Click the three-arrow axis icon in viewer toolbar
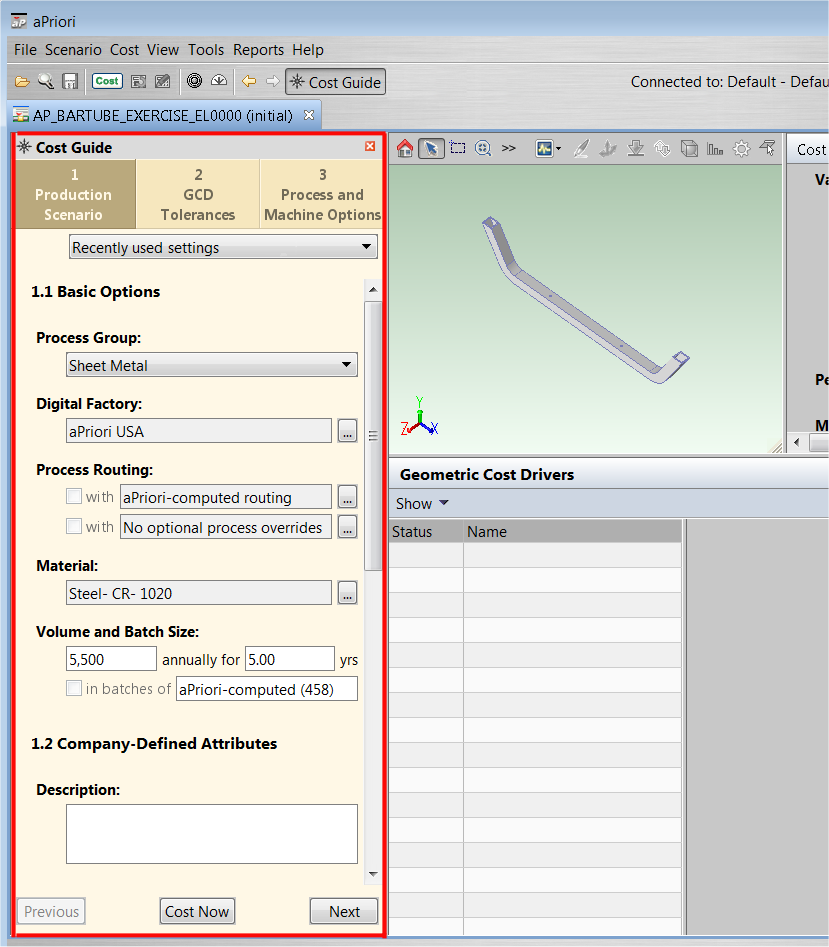 point(608,149)
